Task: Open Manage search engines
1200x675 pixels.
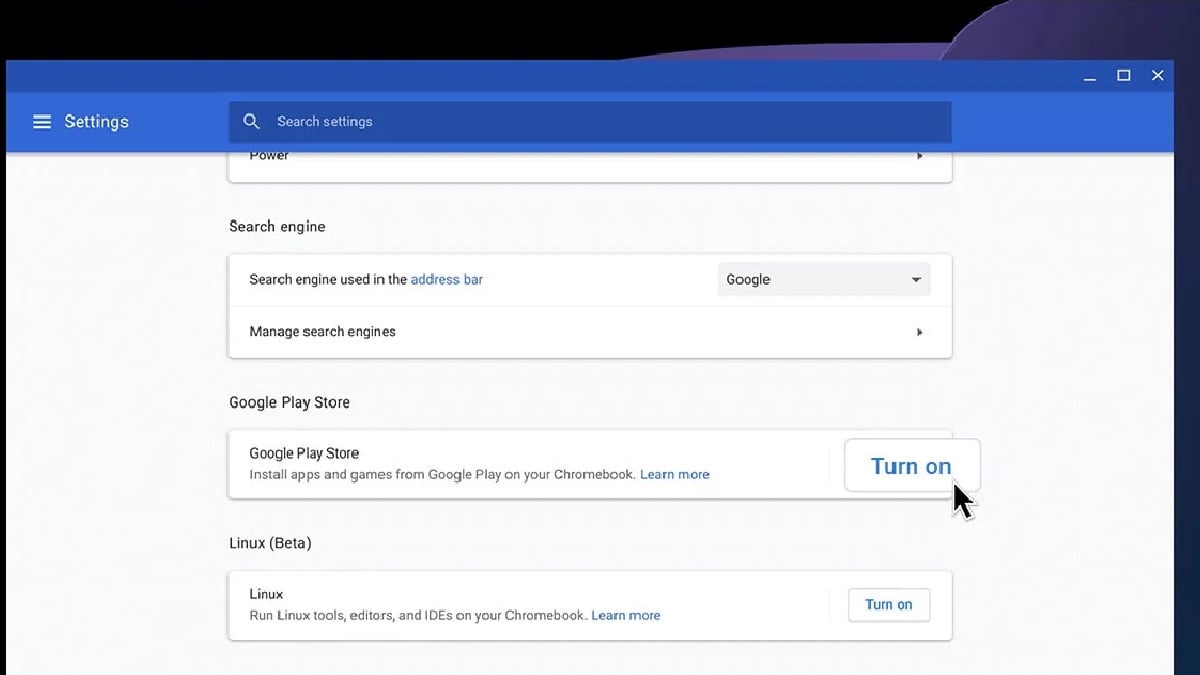Action: (x=590, y=332)
